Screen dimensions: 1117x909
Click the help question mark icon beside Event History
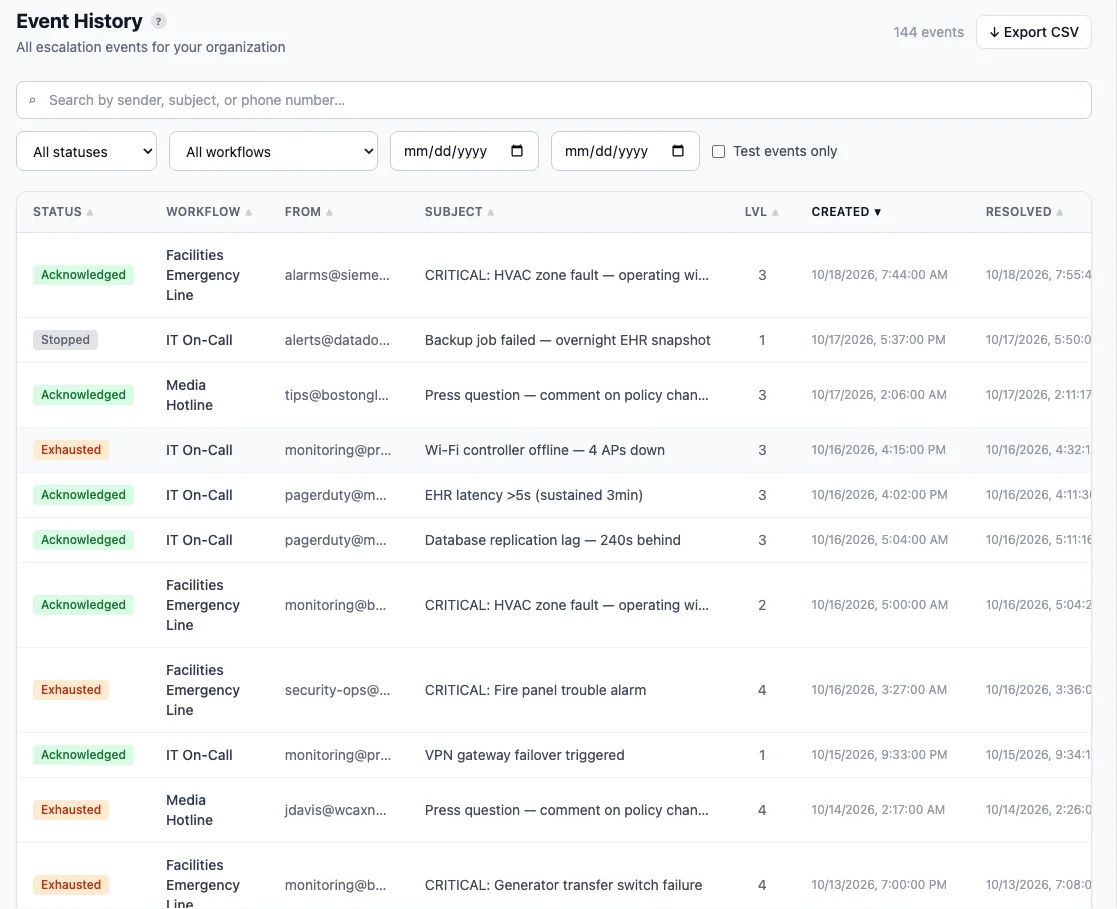click(x=159, y=21)
